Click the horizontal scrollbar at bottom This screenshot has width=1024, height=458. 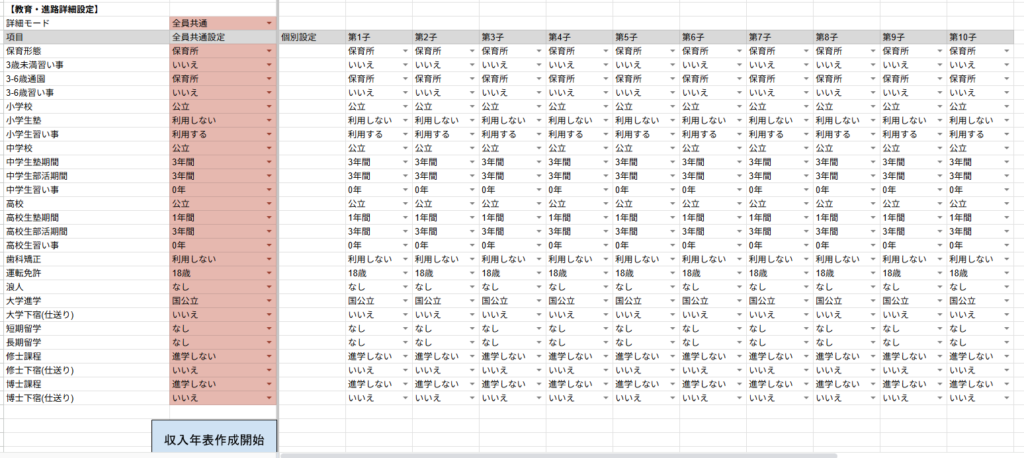coord(600,454)
